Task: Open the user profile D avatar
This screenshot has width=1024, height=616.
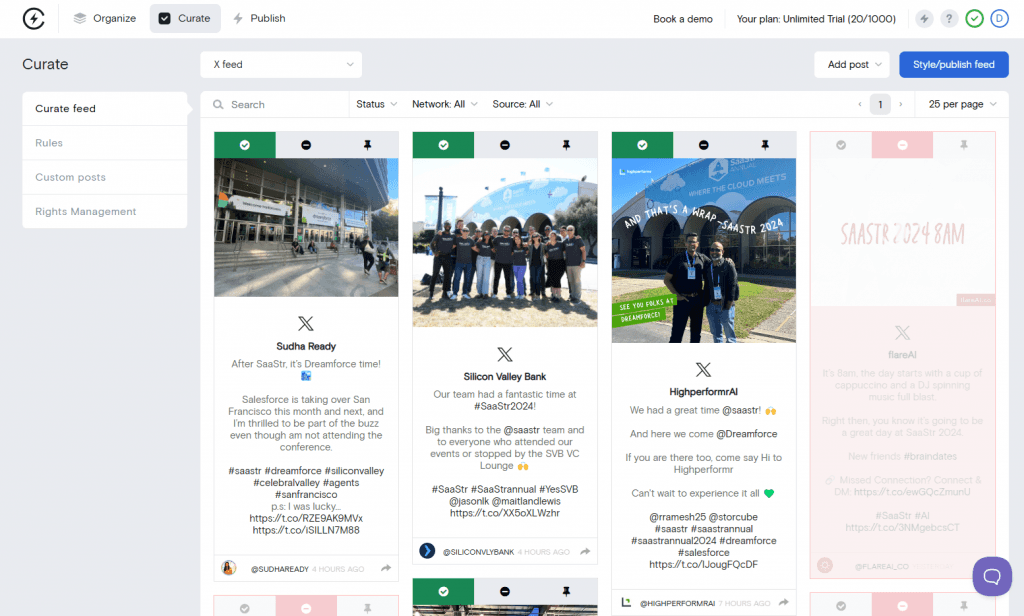Action: tap(999, 19)
